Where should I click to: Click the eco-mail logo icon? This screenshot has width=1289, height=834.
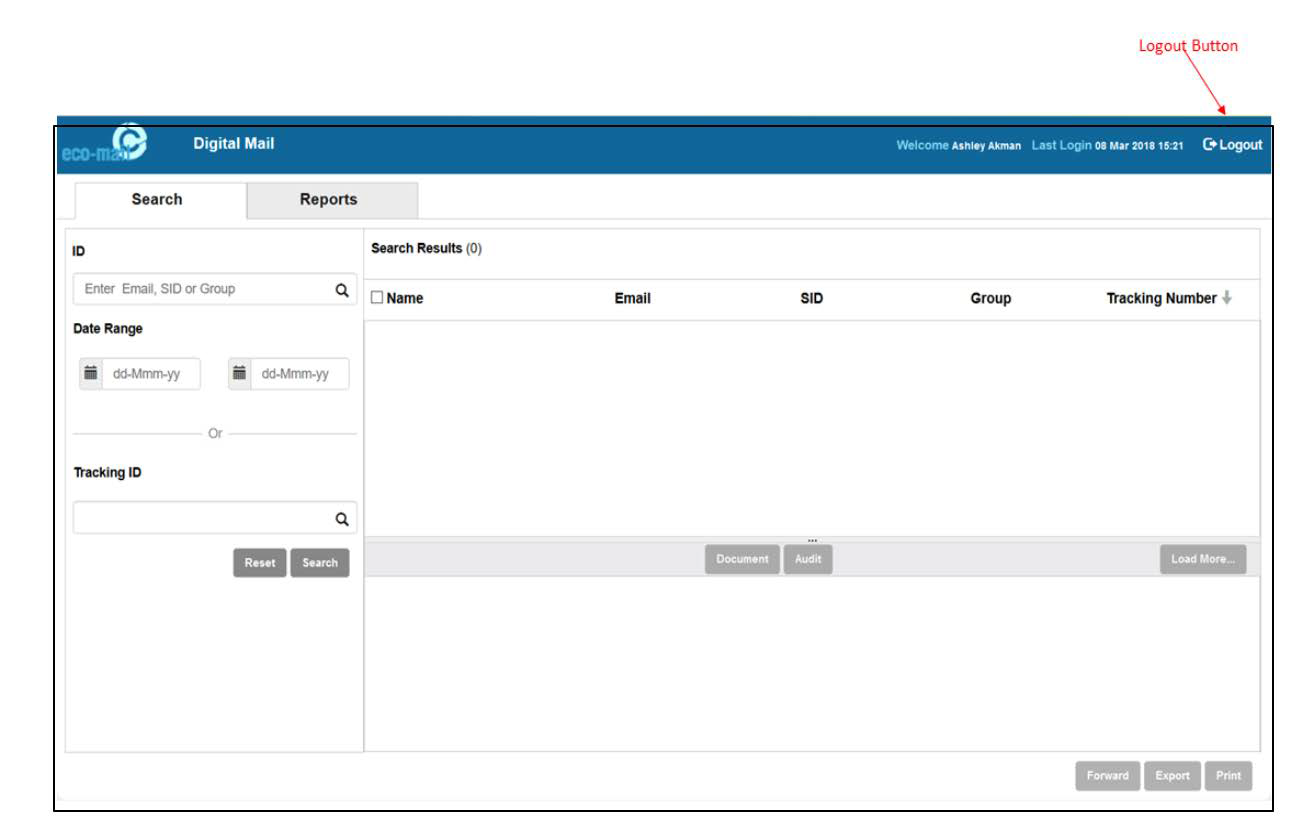click(128, 142)
